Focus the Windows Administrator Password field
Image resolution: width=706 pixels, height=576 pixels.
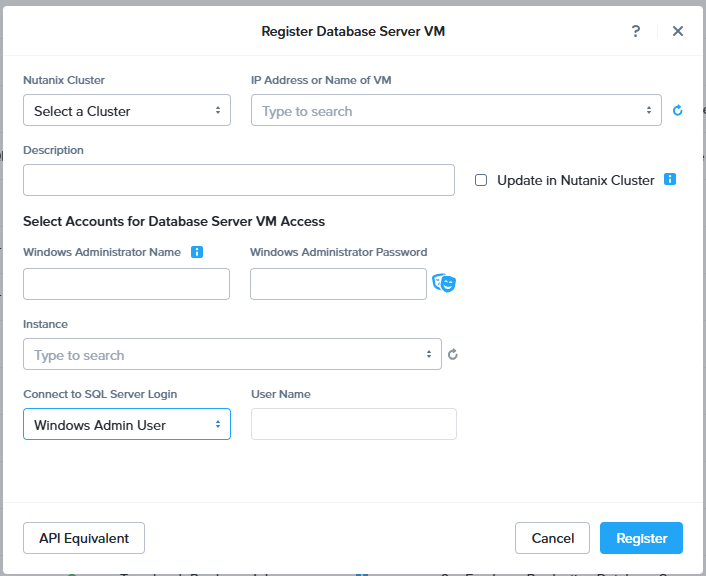(x=339, y=284)
